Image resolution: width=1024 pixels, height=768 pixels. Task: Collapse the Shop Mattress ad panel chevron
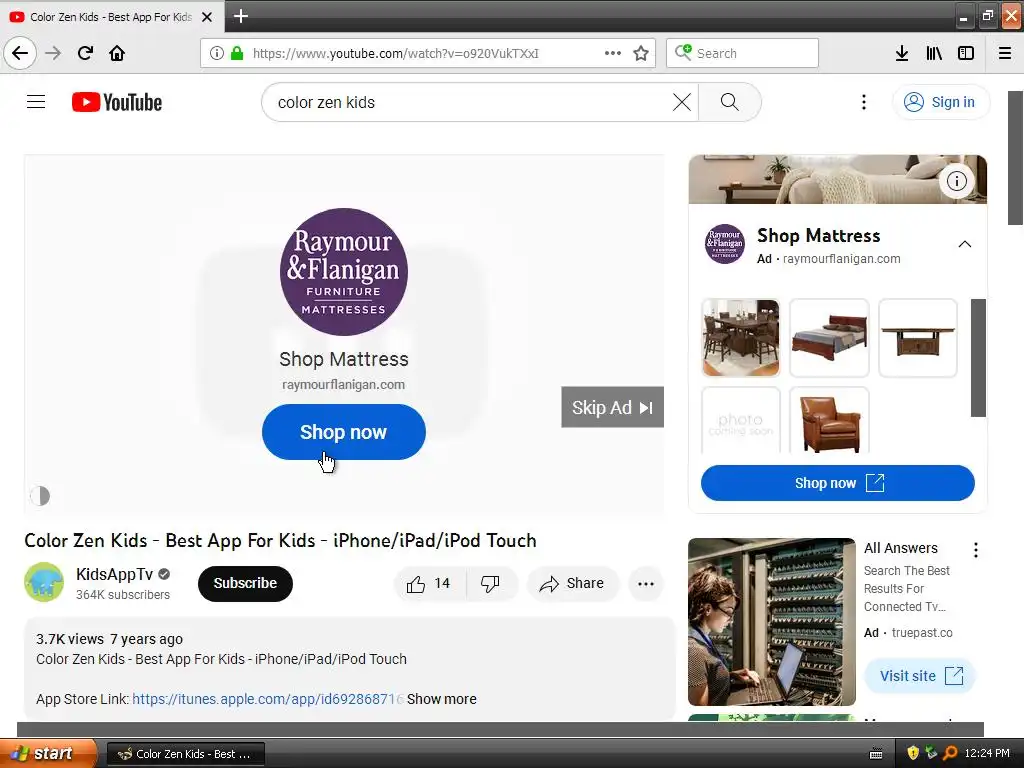coord(965,244)
